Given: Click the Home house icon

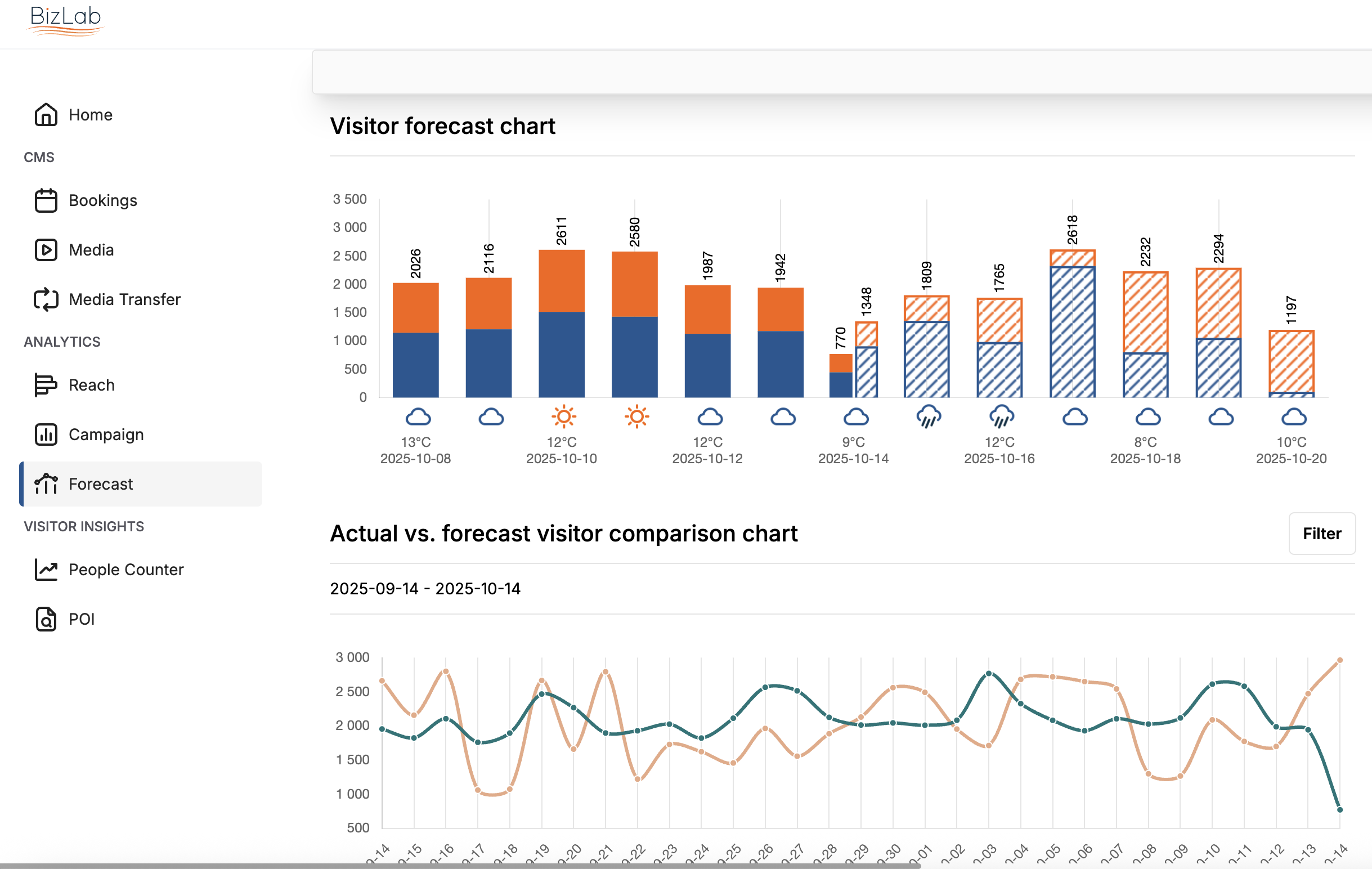Looking at the screenshot, I should 46,115.
